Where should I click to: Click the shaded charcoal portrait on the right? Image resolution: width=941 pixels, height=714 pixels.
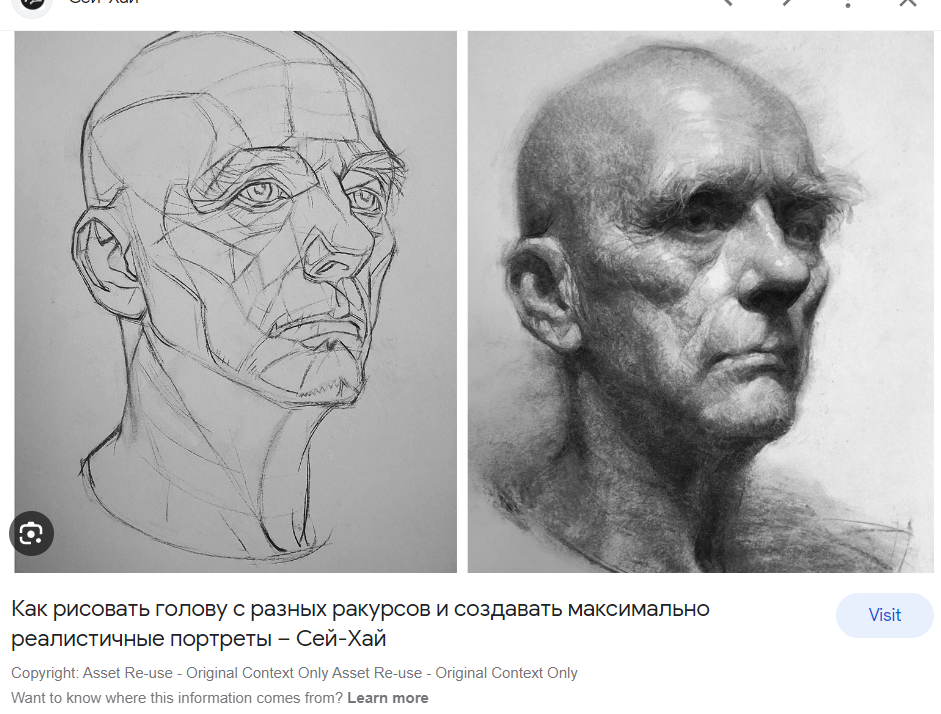pos(700,301)
